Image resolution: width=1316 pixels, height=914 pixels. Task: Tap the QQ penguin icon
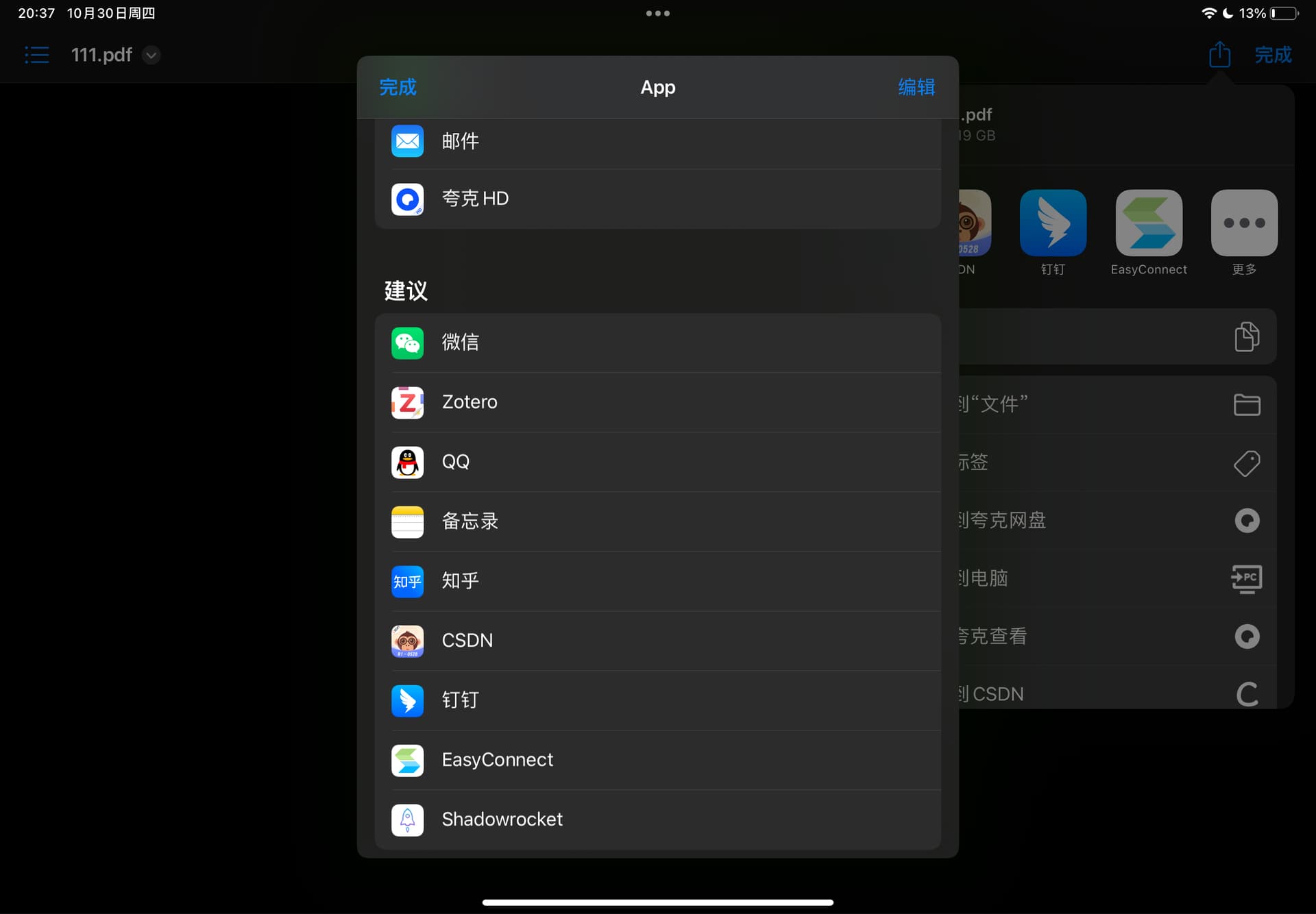click(x=407, y=462)
